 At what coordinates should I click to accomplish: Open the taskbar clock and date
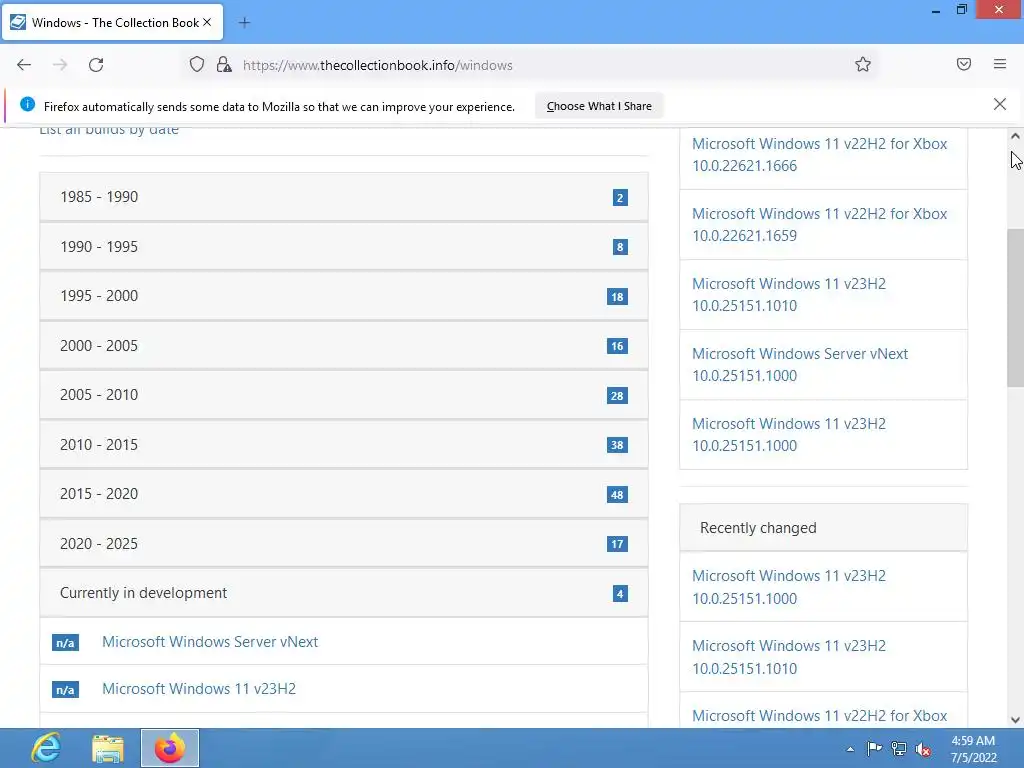[x=973, y=749]
